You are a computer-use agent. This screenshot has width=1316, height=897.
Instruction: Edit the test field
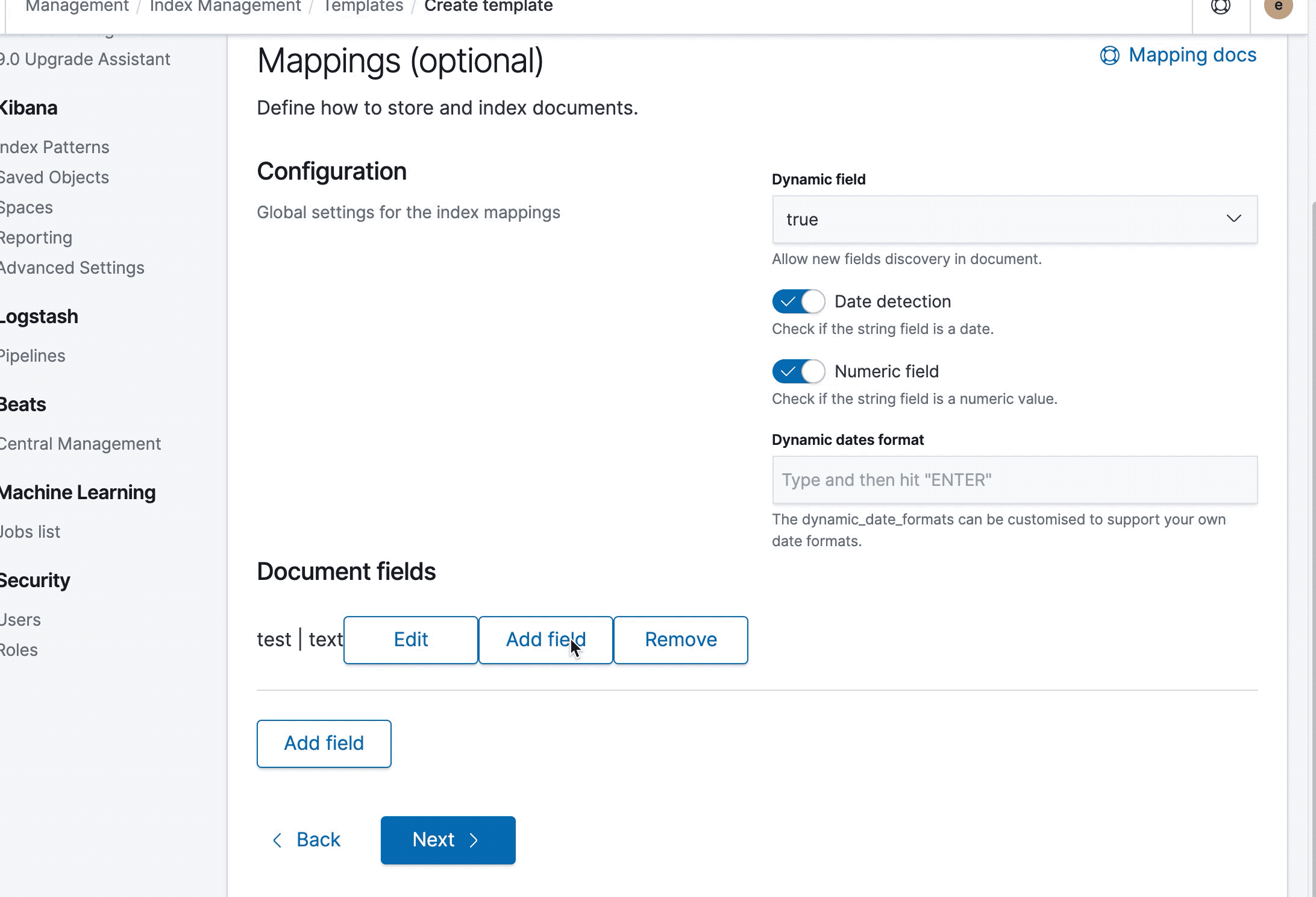[410, 640]
